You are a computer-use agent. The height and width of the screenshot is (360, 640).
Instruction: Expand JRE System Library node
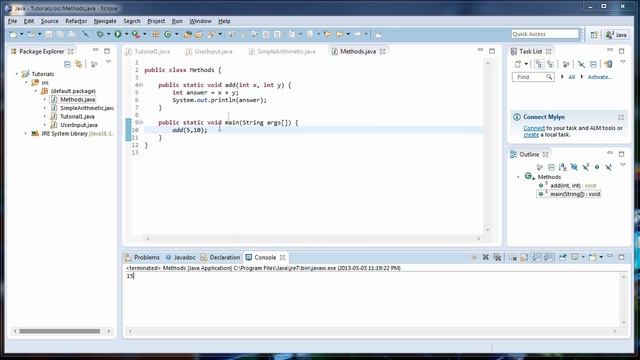pos(26,133)
